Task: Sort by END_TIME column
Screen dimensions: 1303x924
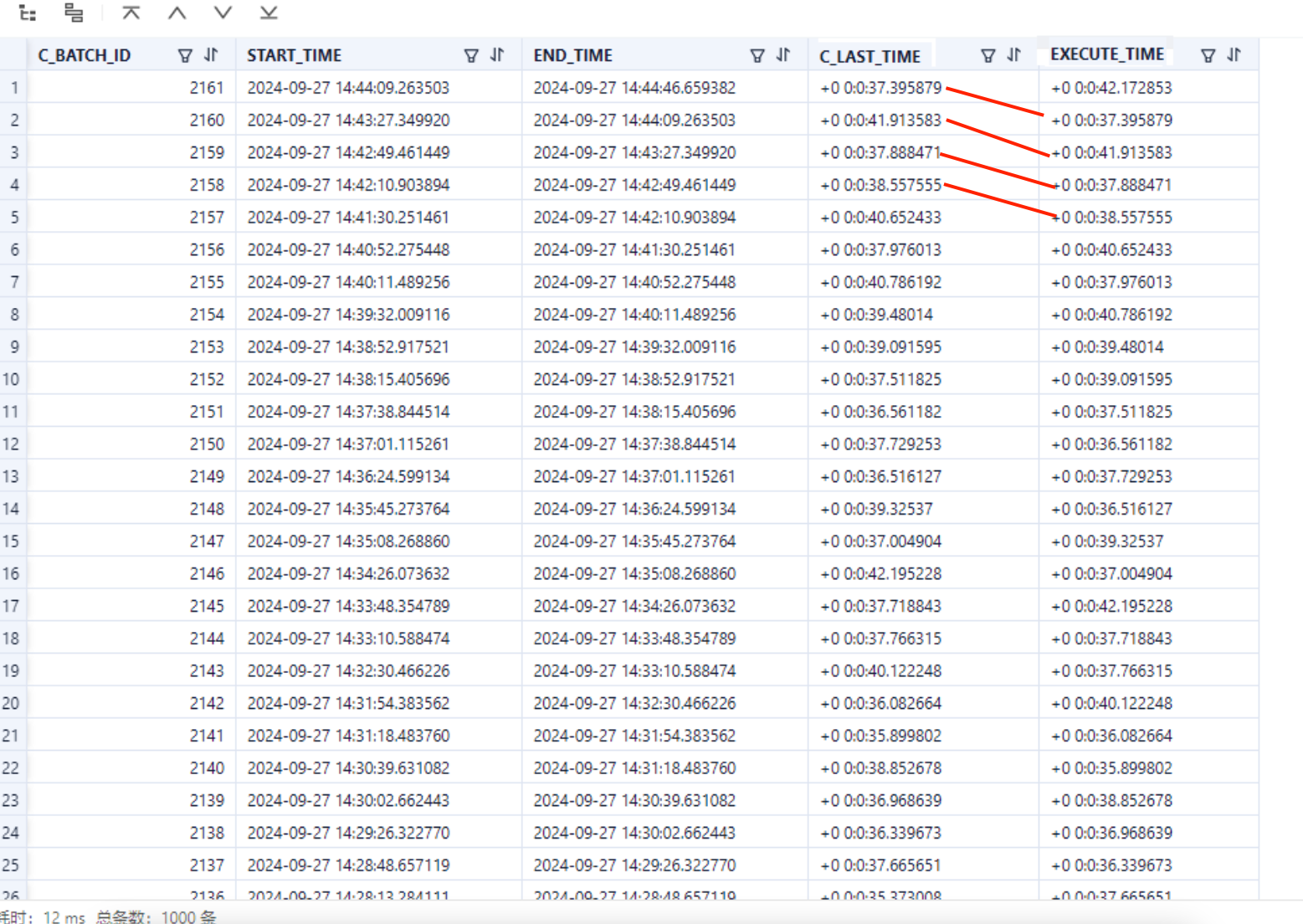Action: (783, 55)
